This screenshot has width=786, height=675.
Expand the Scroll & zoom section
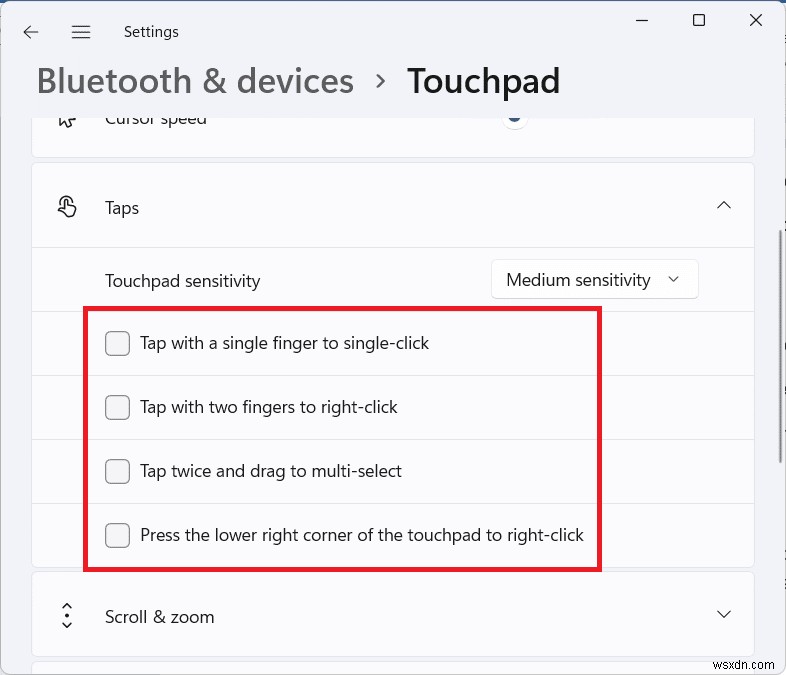[724, 614]
